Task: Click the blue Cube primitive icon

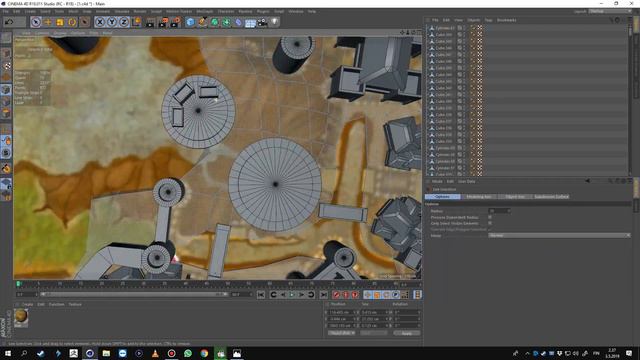Action: click(x=190, y=22)
